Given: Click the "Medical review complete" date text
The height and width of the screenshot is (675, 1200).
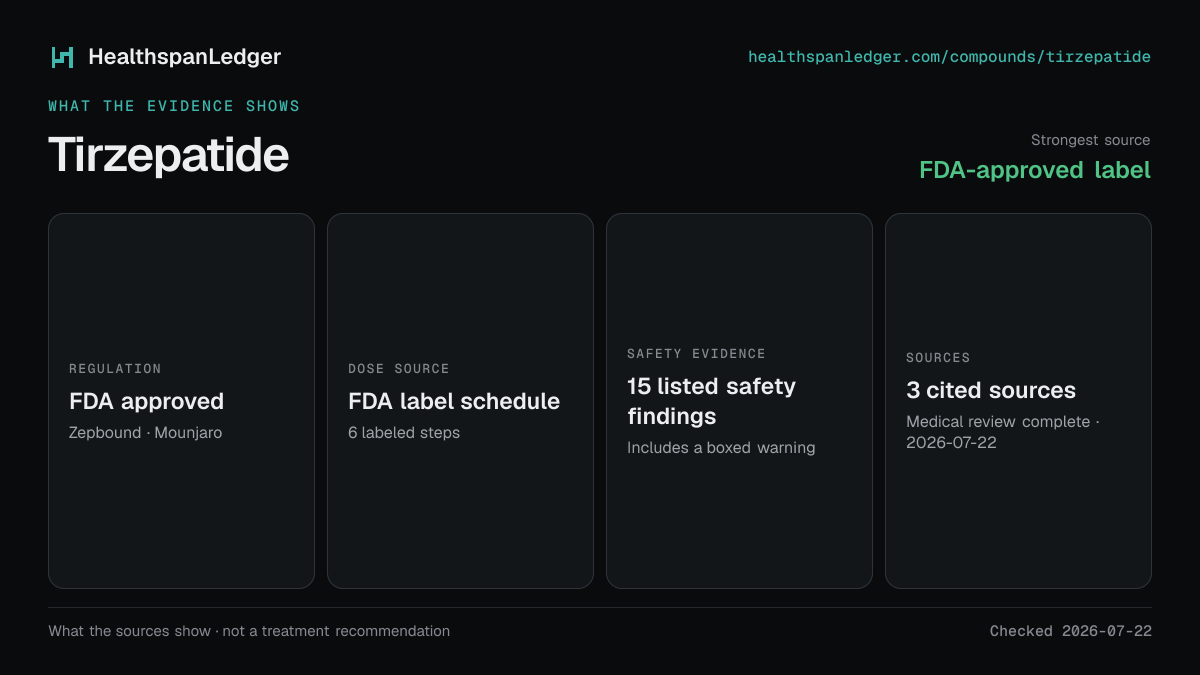Looking at the screenshot, I should click(x=1002, y=432).
